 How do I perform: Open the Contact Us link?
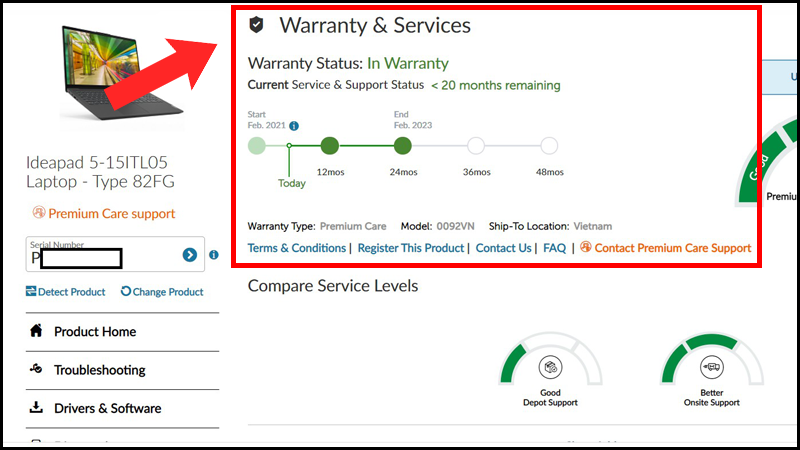click(503, 248)
